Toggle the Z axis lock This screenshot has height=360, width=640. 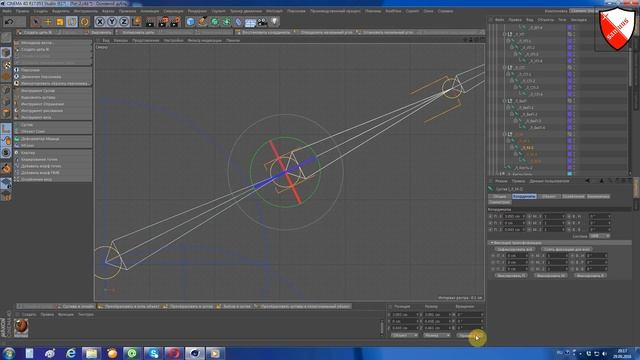tap(124, 22)
